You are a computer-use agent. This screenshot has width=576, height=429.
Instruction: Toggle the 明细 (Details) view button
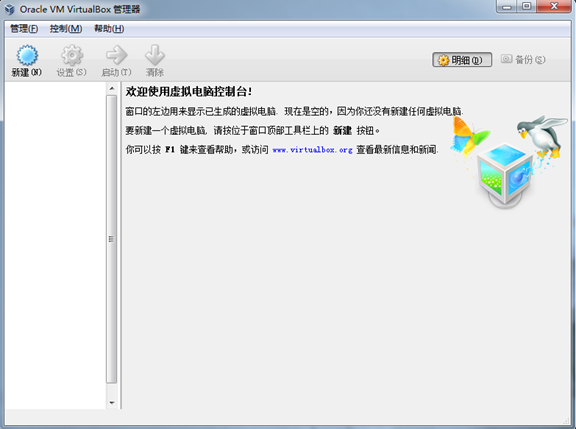click(x=462, y=60)
